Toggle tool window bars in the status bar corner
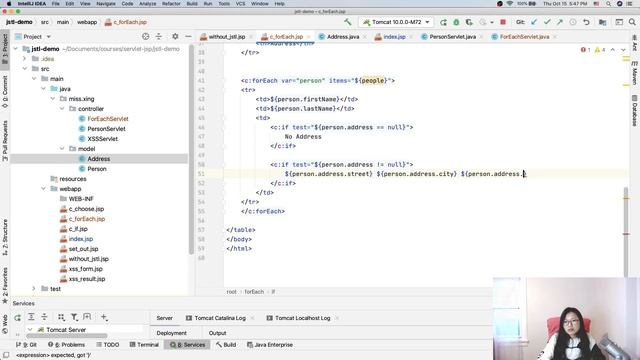This screenshot has height=360, width=640. point(6,355)
